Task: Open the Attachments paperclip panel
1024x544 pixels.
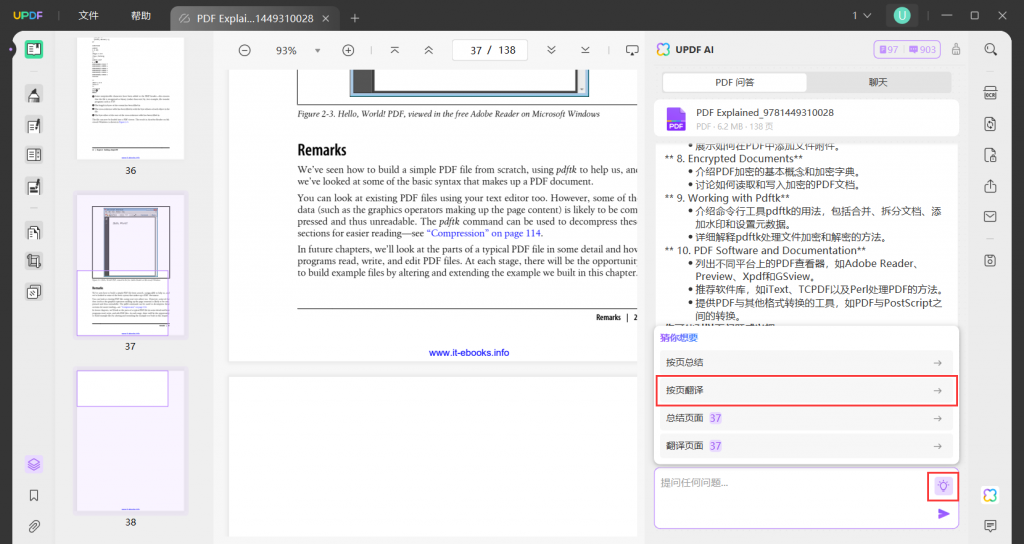Action: (x=34, y=526)
